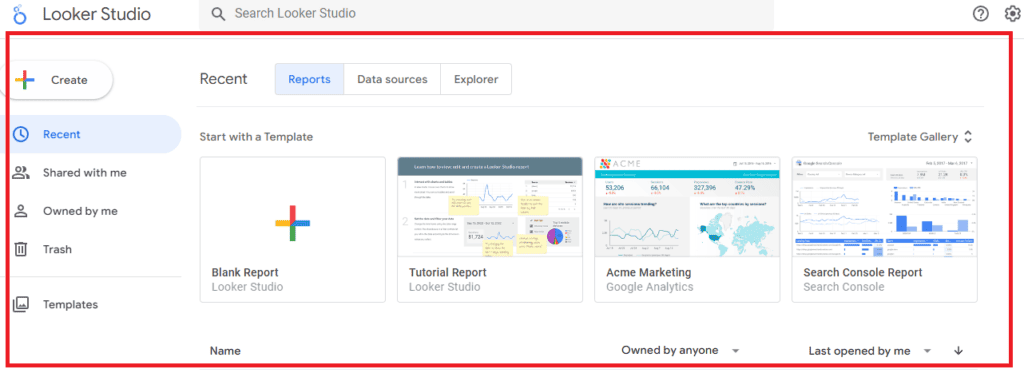The height and width of the screenshot is (377, 1024).
Task: Click the Template Gallery label
Action: pos(912,137)
